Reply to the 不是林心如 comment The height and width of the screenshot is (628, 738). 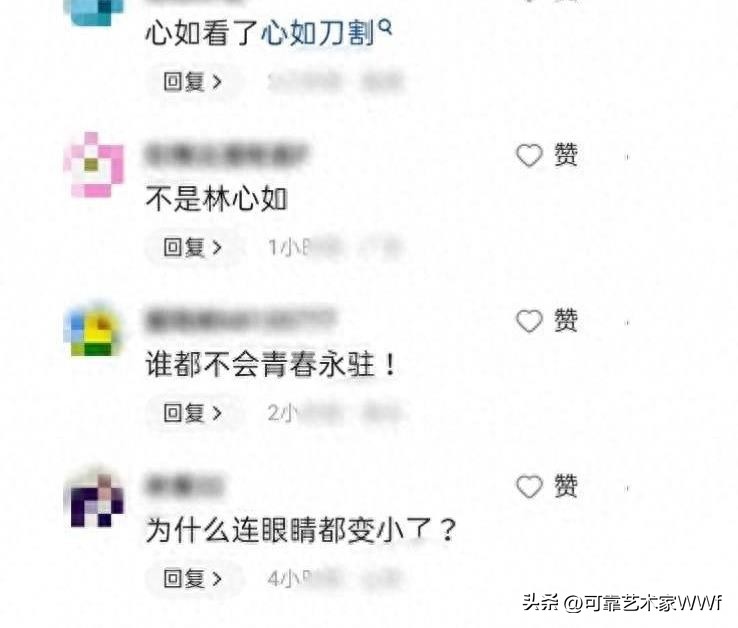(x=192, y=247)
